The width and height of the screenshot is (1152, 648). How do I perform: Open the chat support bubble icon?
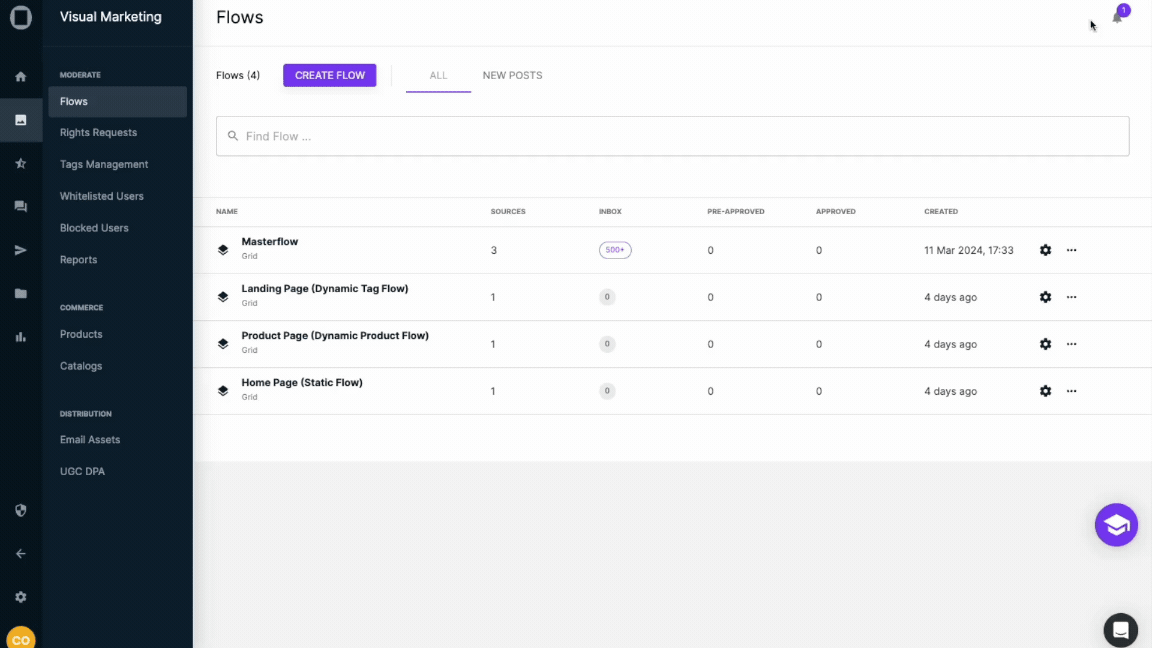coord(1120,630)
